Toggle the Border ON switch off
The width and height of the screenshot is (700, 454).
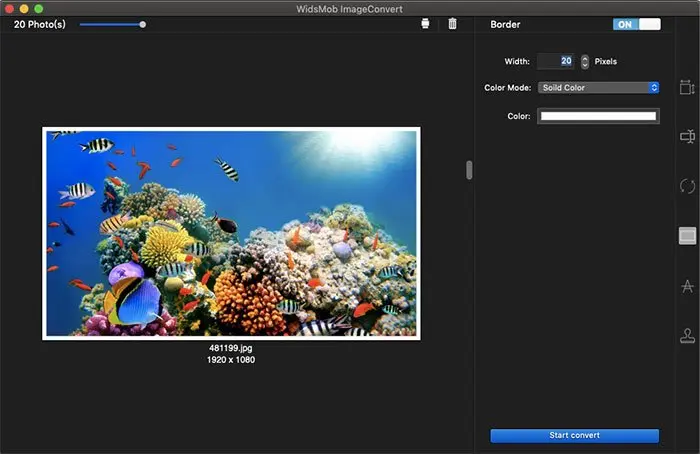[637, 25]
